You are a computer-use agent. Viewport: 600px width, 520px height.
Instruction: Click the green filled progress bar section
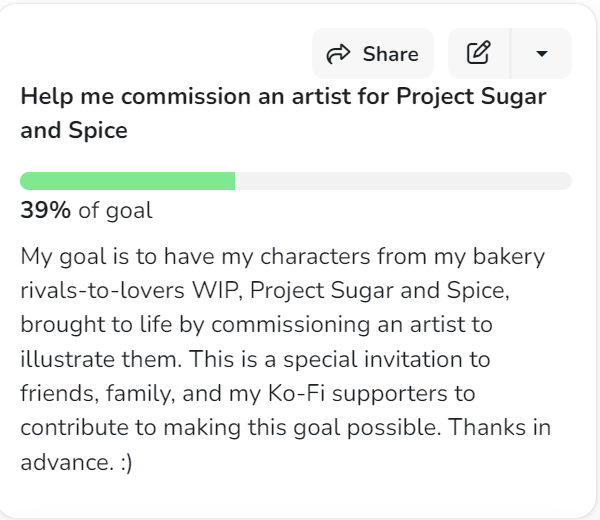[x=127, y=181]
